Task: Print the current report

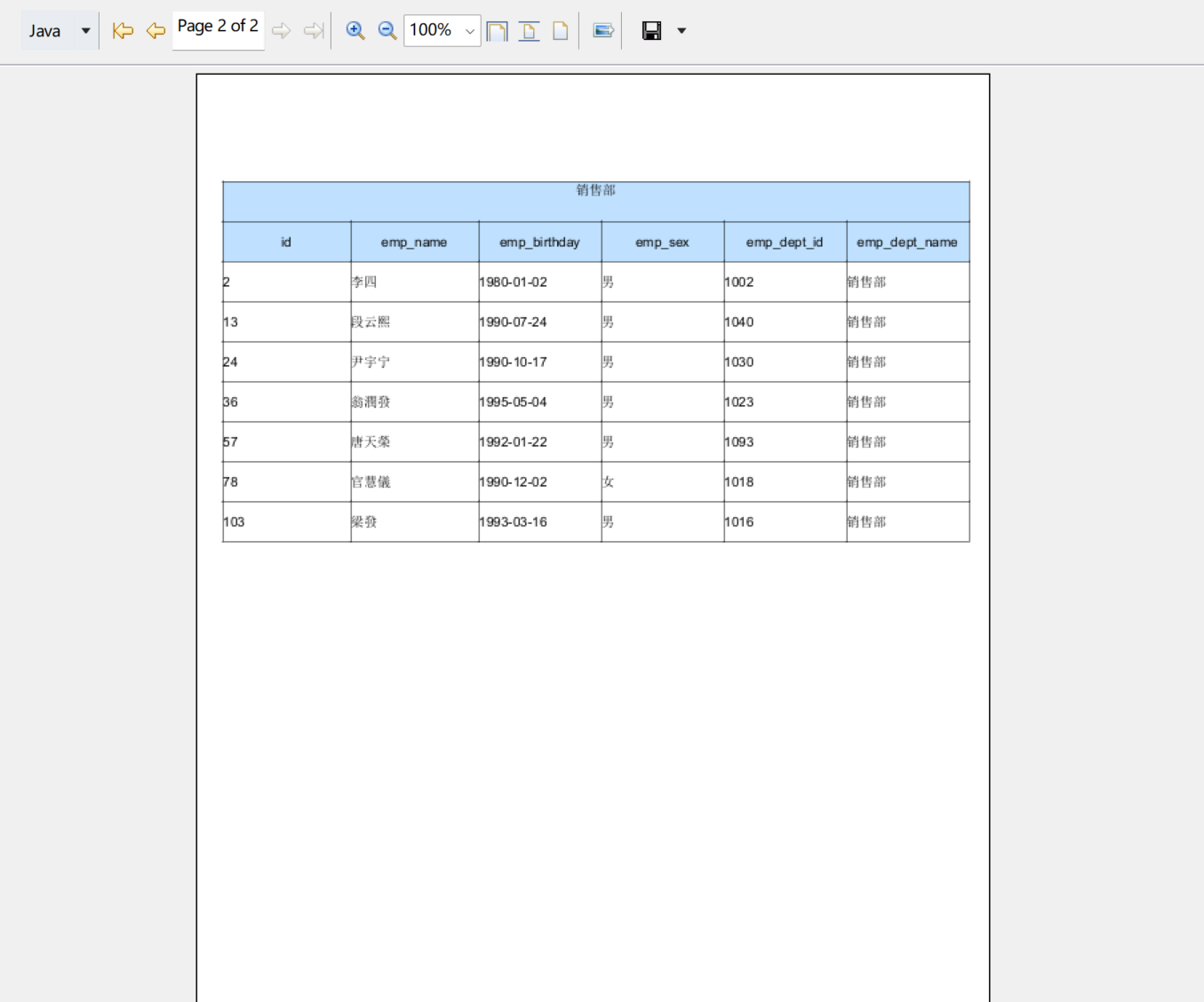Action: point(602,29)
